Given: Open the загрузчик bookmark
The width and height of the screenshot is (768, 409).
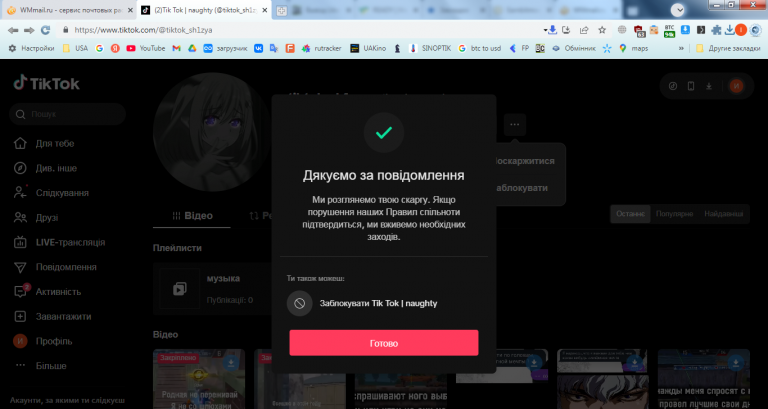Looking at the screenshot, I should coord(225,48).
